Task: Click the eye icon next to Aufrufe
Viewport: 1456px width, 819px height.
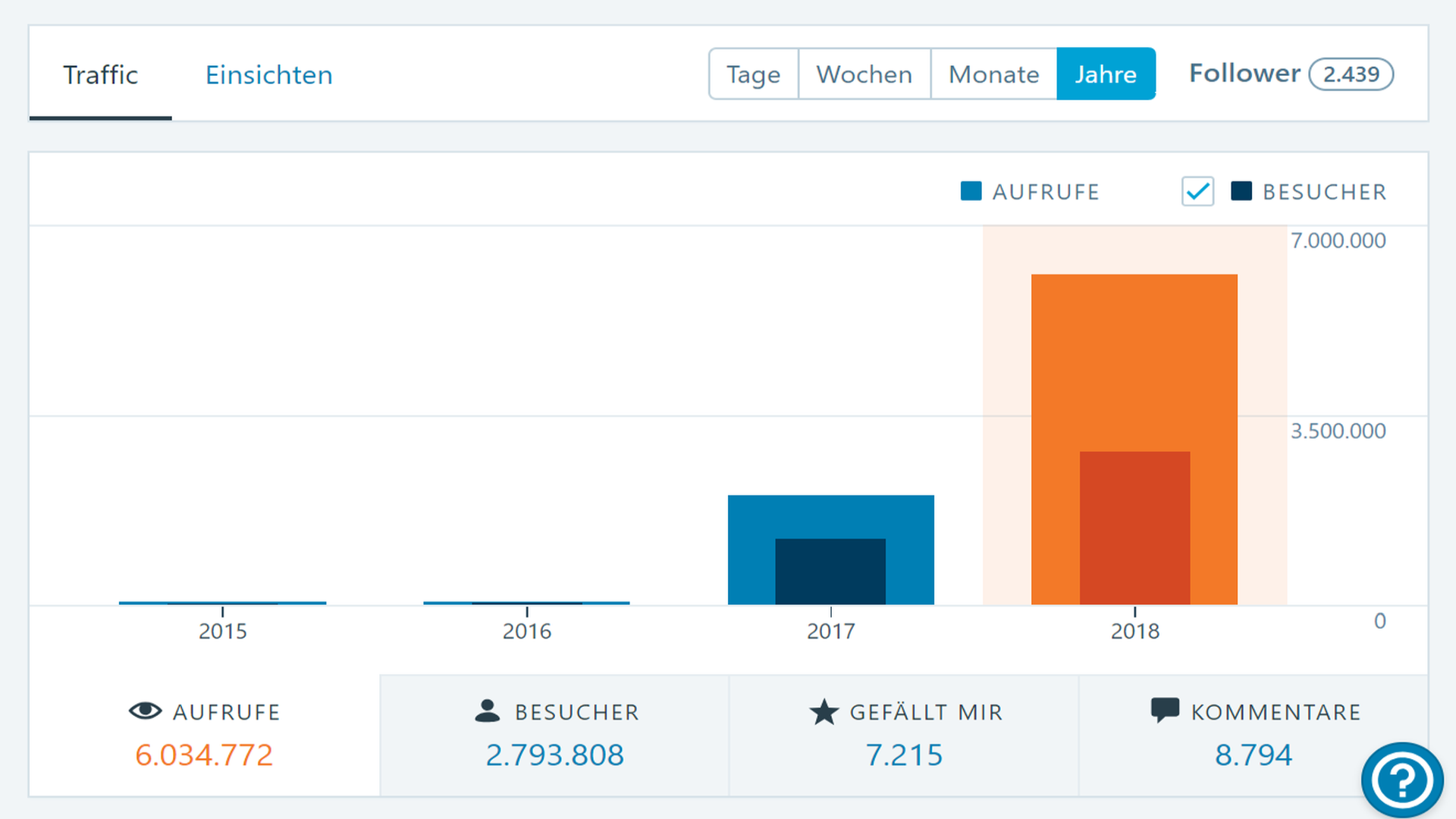Action: tap(145, 711)
